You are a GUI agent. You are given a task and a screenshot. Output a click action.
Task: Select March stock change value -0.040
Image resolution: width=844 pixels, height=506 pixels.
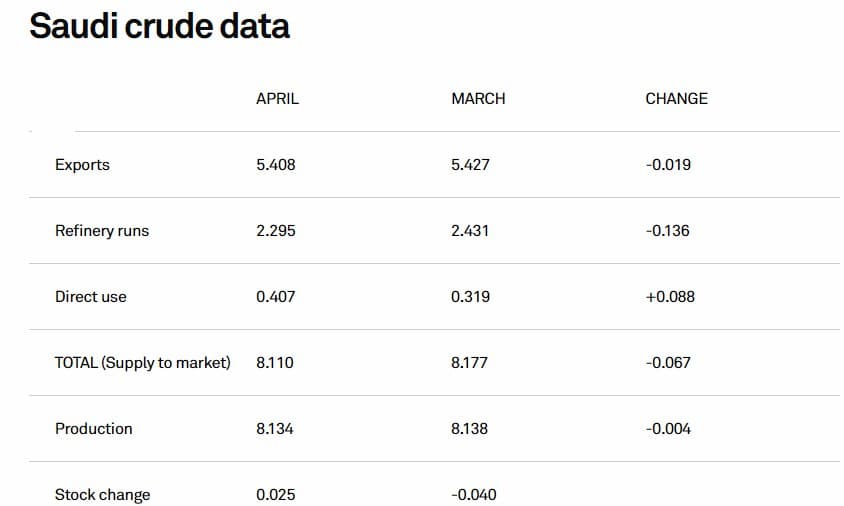click(x=474, y=495)
